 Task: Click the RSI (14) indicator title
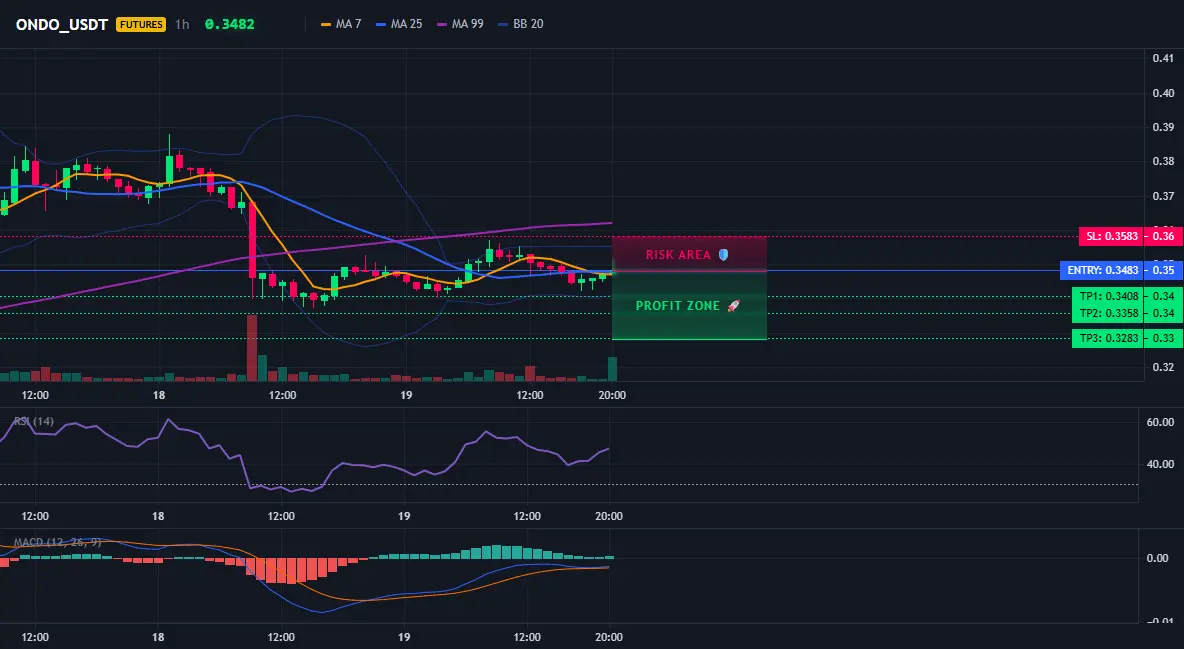click(x=34, y=421)
